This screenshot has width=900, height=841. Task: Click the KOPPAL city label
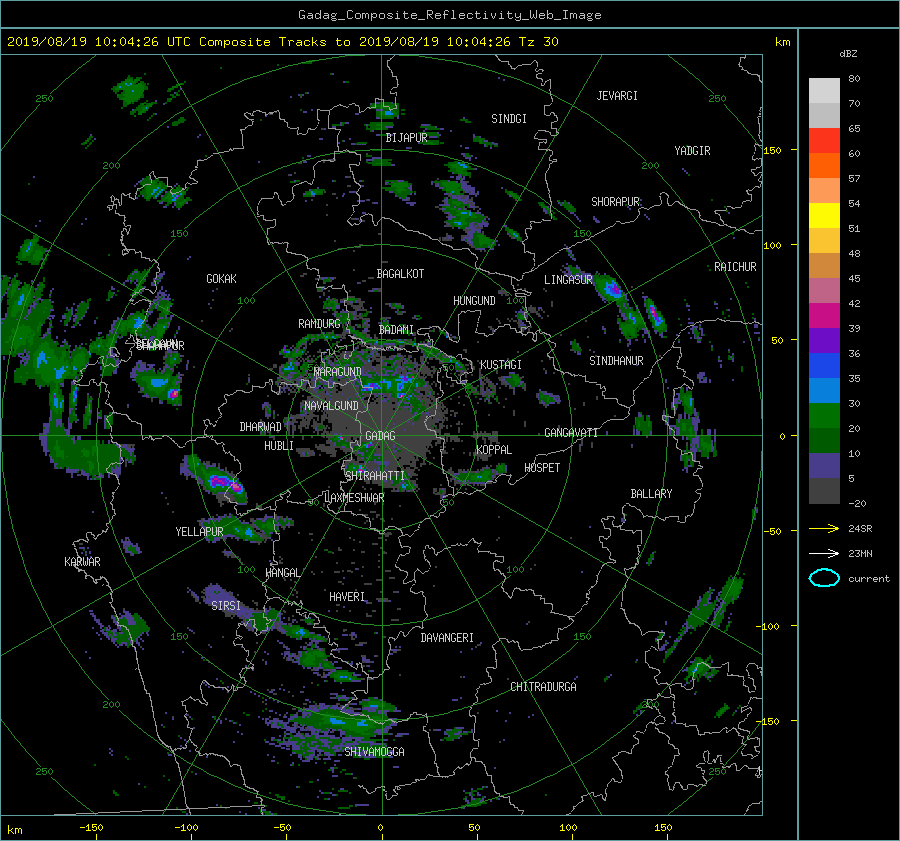494,450
